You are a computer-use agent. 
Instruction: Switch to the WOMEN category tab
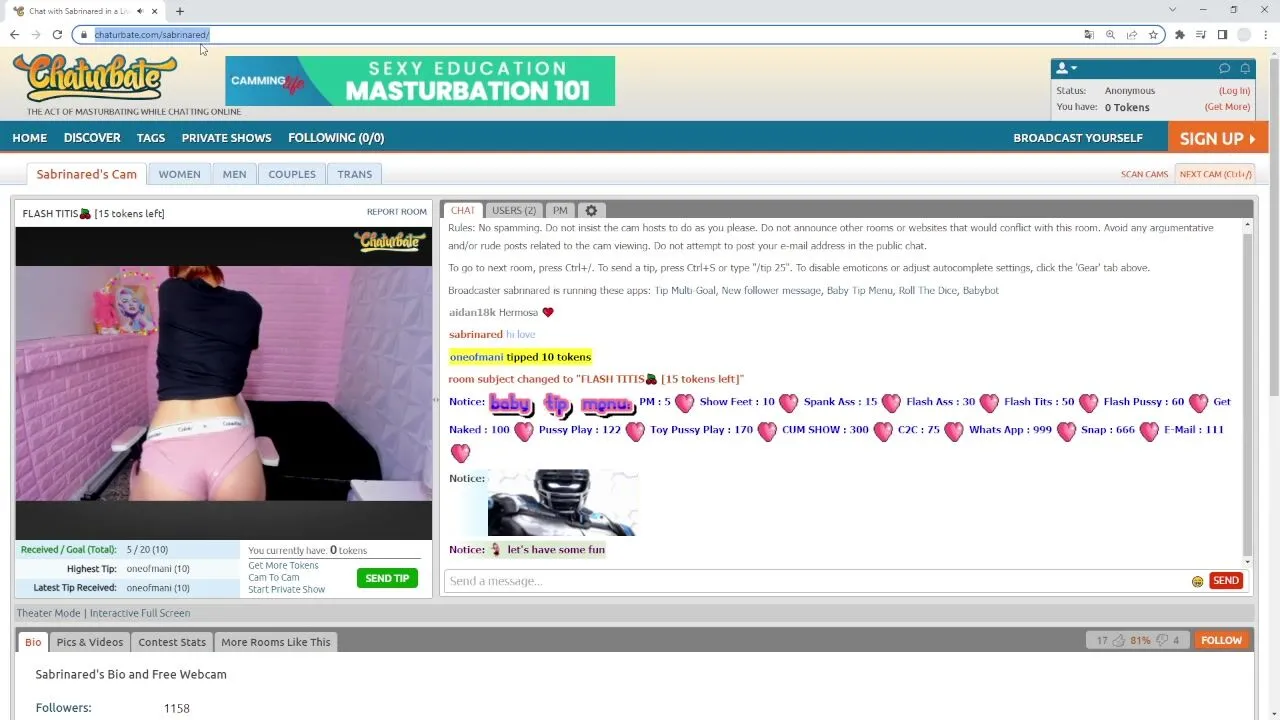(179, 174)
